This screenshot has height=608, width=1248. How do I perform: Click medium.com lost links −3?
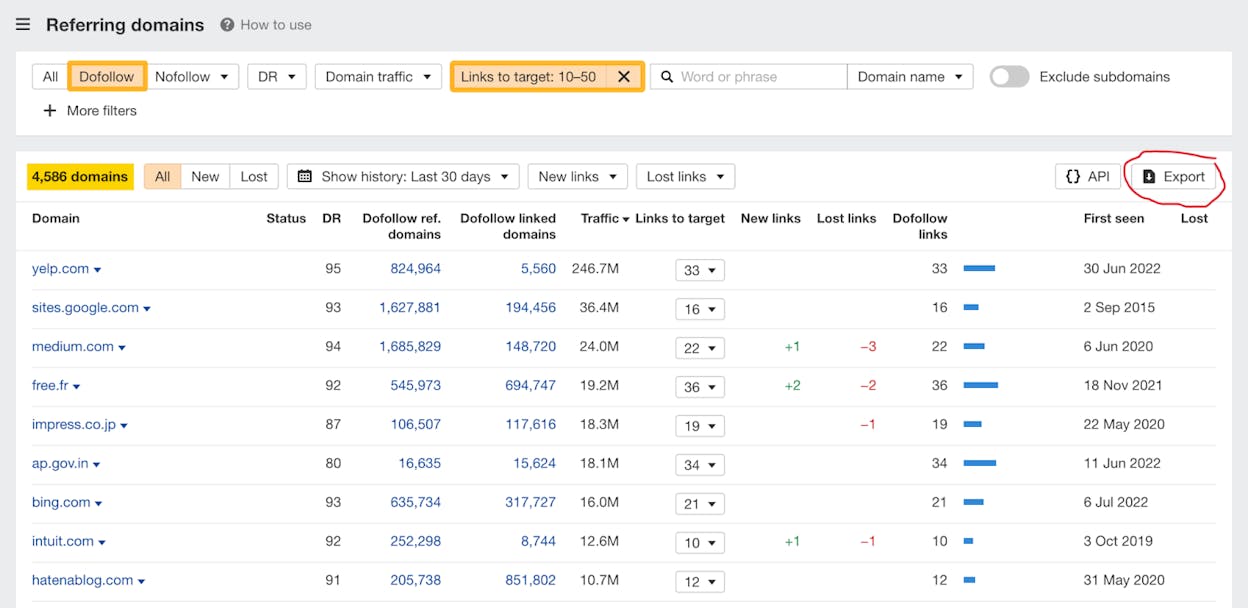pos(868,347)
